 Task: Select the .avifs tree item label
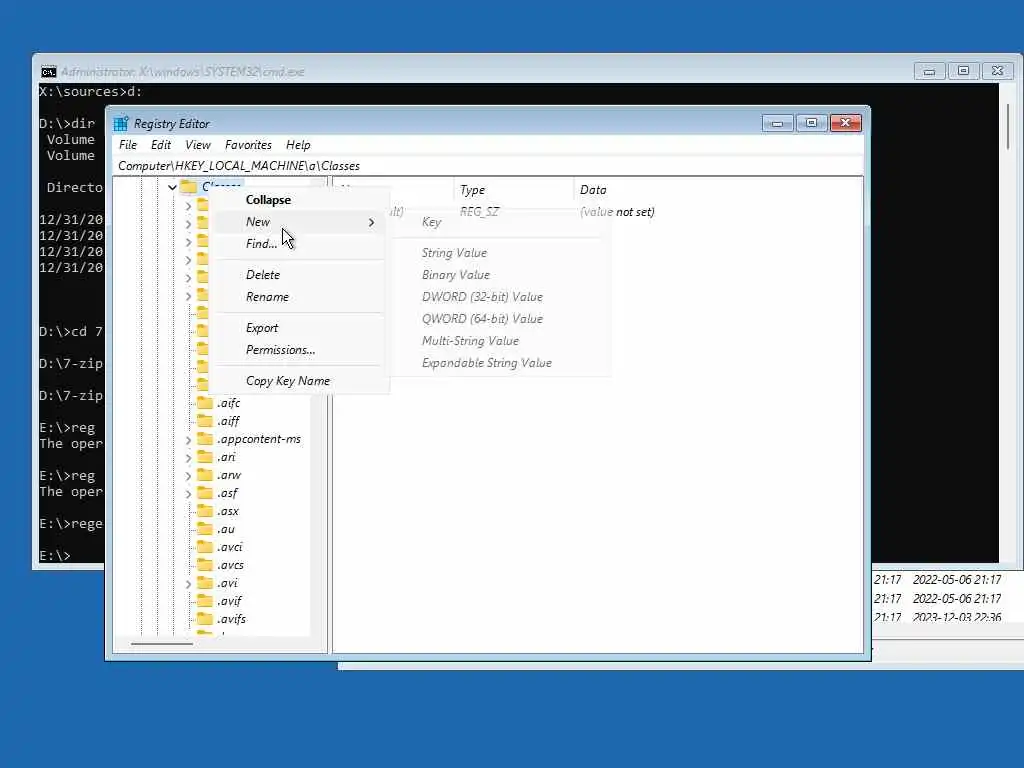pyautogui.click(x=231, y=619)
